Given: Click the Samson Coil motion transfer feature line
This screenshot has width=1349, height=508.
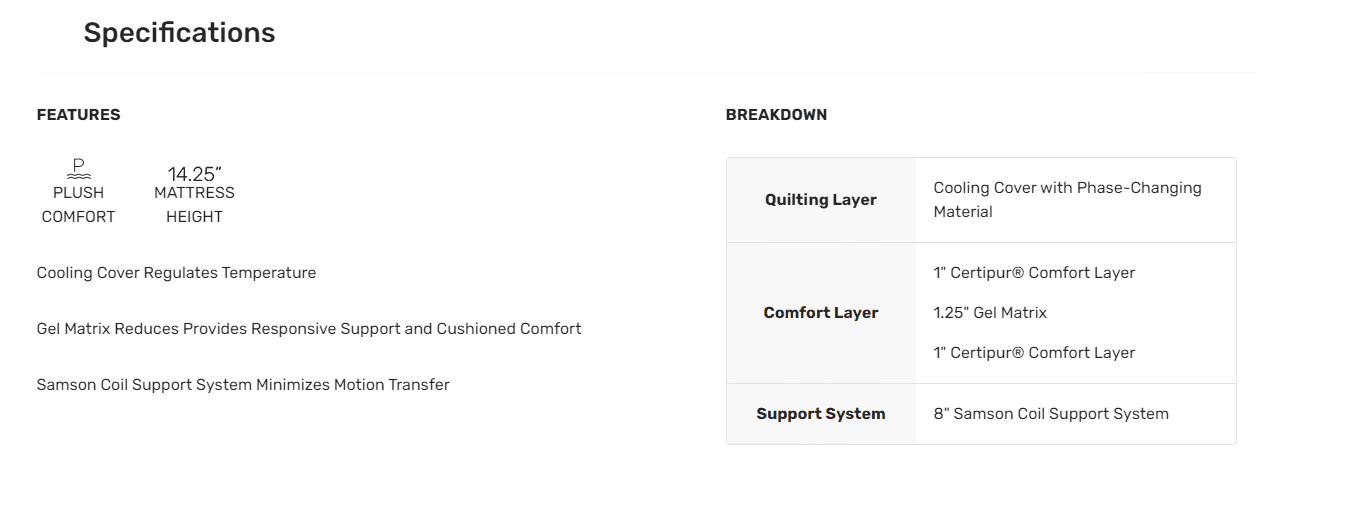Looking at the screenshot, I should coord(243,385).
